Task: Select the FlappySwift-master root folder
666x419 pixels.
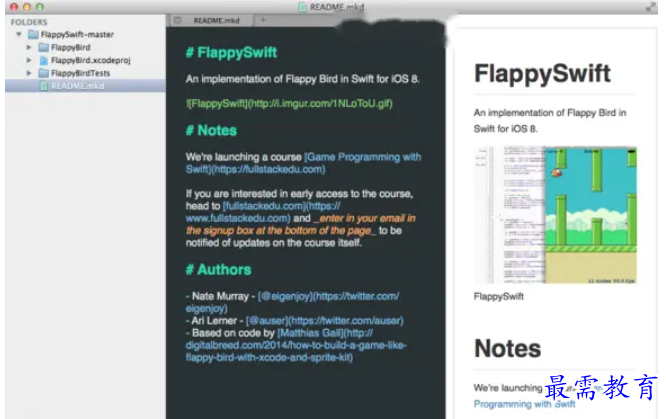Action: (x=77, y=34)
